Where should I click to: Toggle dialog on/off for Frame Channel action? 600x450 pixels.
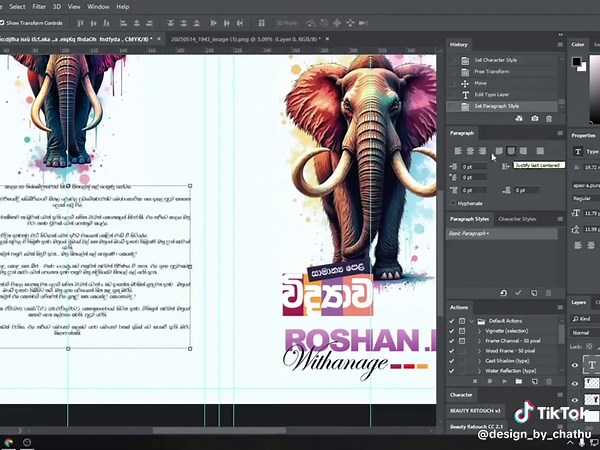pyautogui.click(x=462, y=341)
